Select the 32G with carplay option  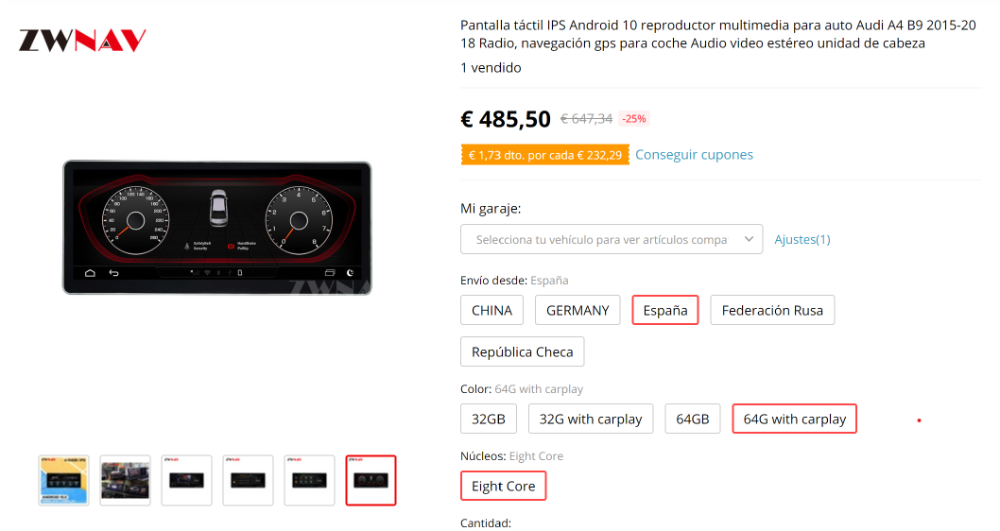[591, 419]
